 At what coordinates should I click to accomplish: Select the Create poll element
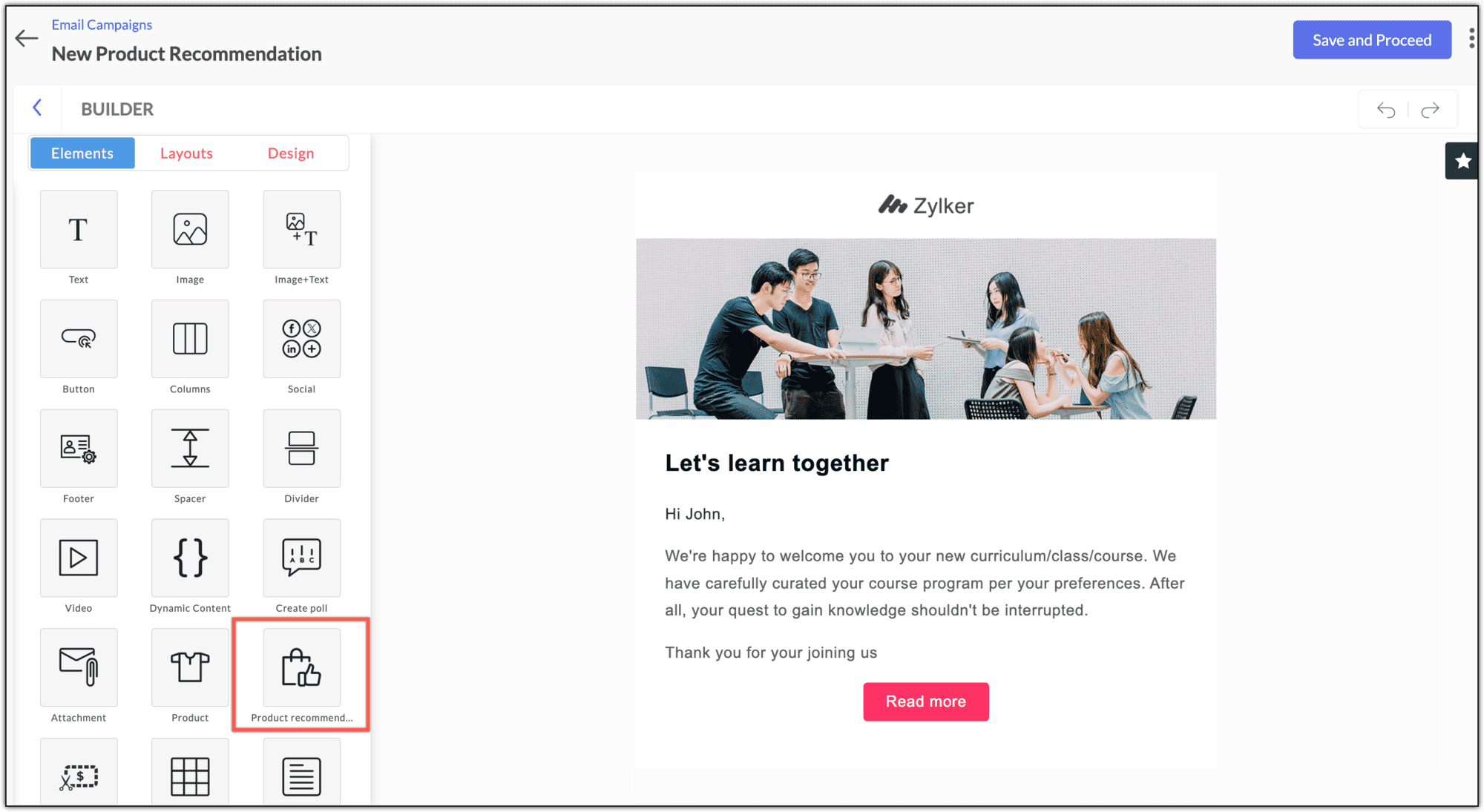301,558
